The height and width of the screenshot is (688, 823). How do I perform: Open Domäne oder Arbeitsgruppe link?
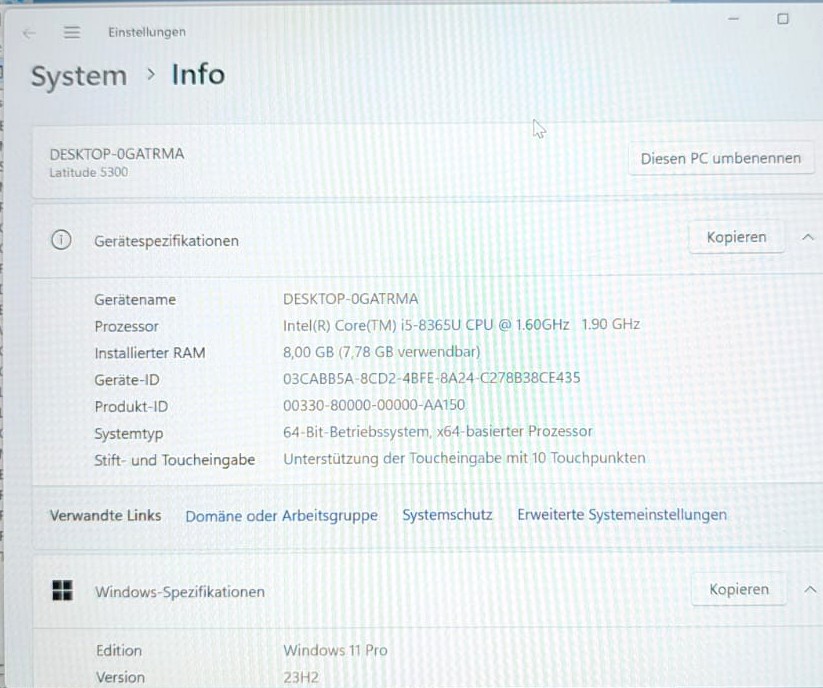coord(281,516)
